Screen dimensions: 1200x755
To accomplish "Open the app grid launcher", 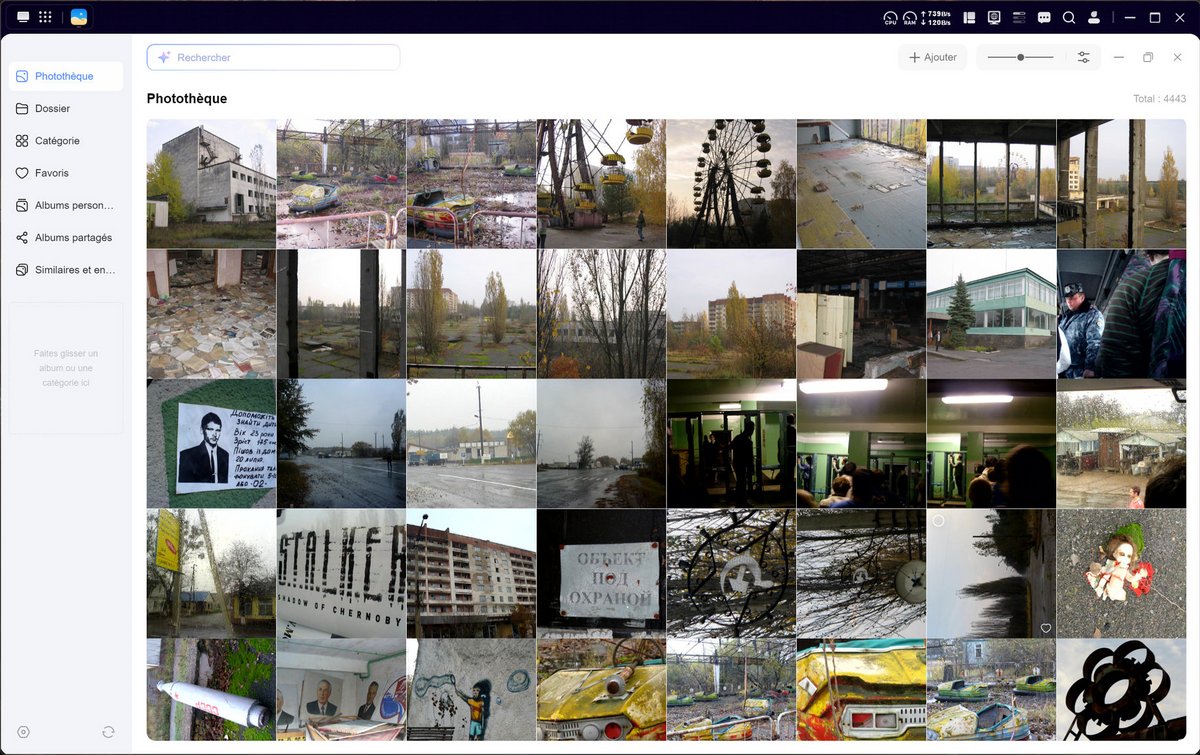I will point(45,17).
